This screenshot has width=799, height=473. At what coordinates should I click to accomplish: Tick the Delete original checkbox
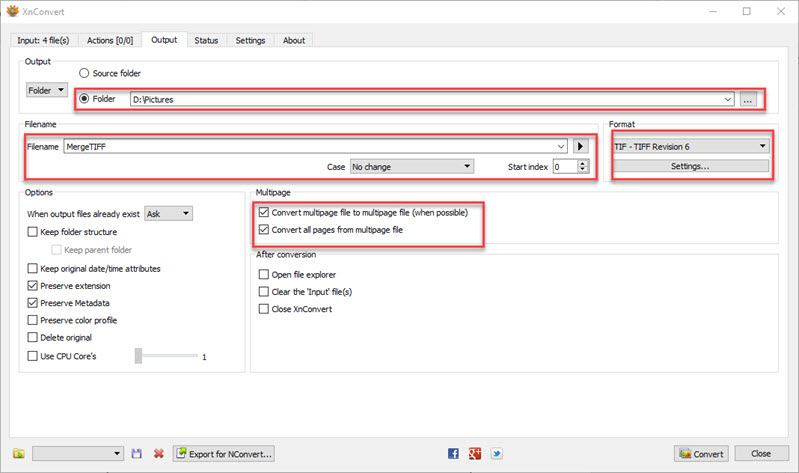click(33, 338)
